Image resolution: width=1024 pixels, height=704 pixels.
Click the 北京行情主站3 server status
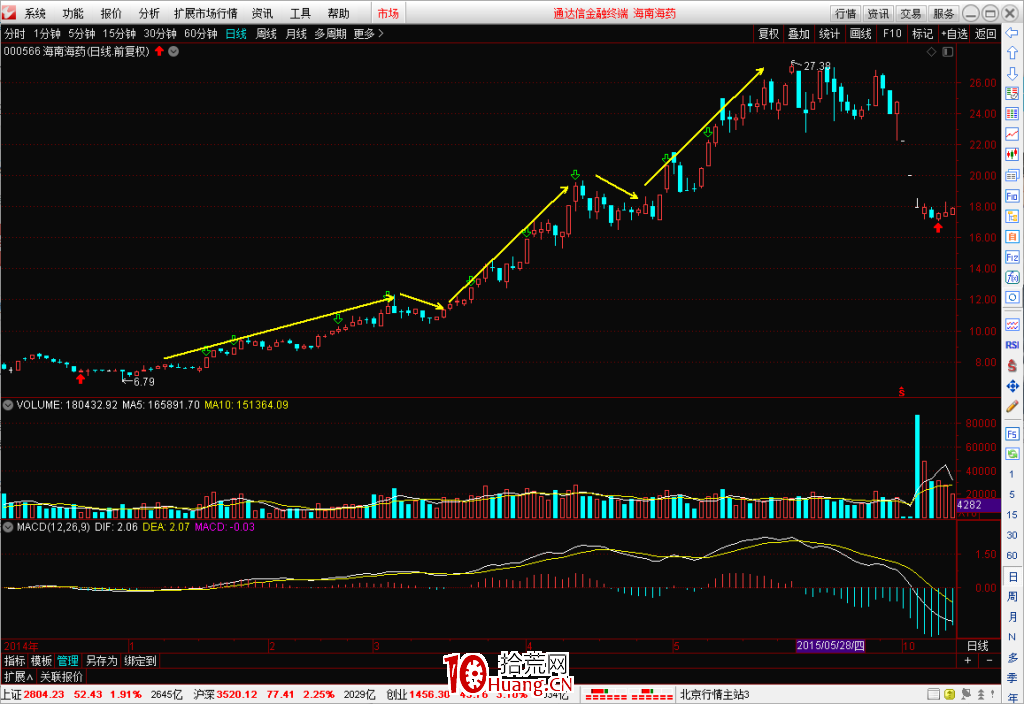[x=714, y=694]
